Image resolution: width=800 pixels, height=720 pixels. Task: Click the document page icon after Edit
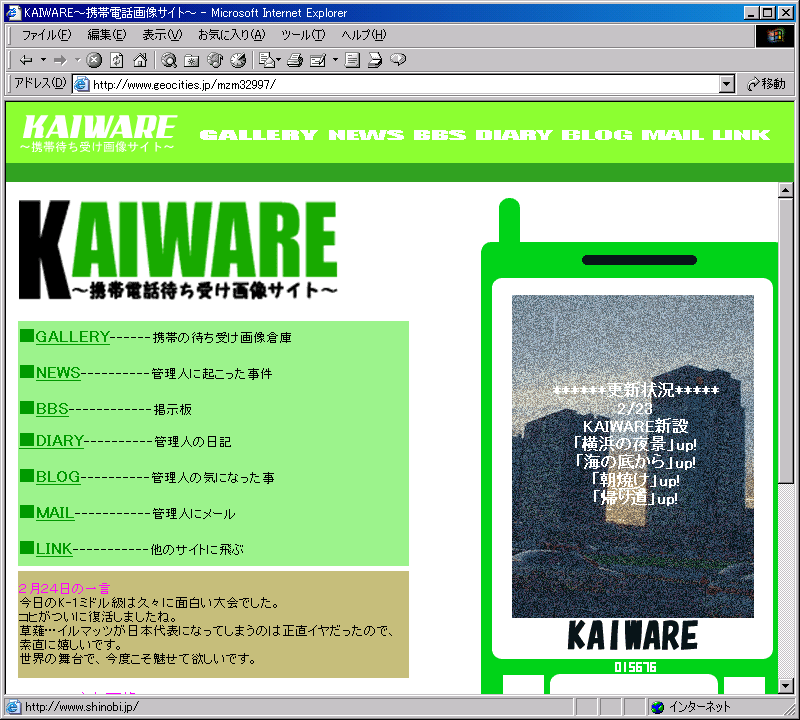(x=352, y=60)
